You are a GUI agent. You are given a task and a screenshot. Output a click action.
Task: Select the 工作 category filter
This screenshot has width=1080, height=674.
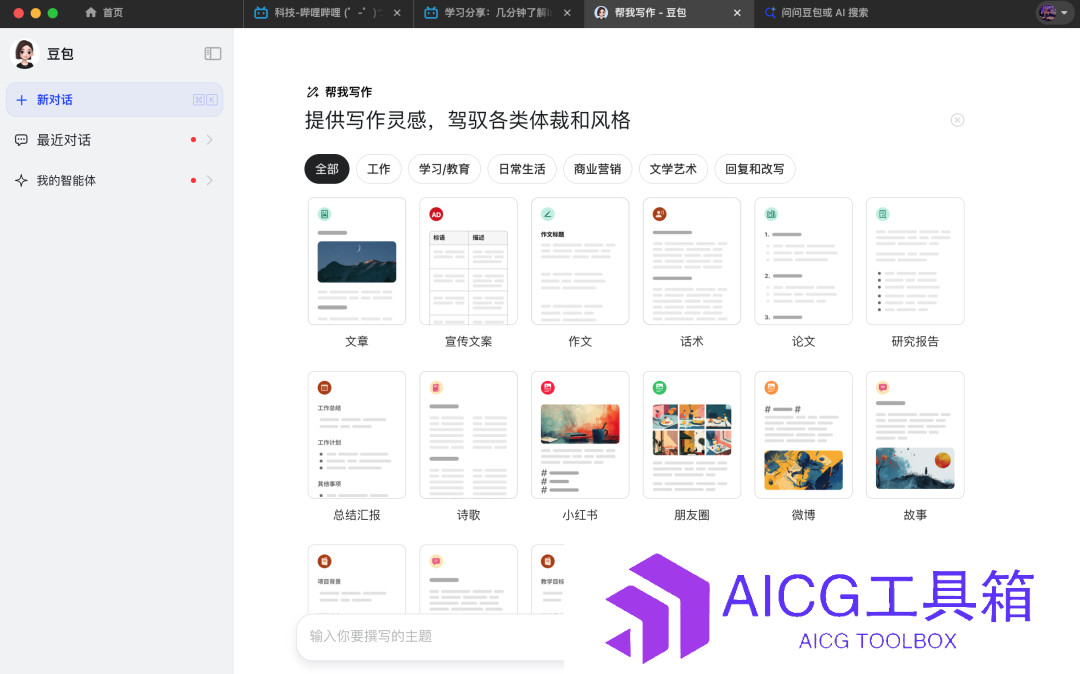379,169
